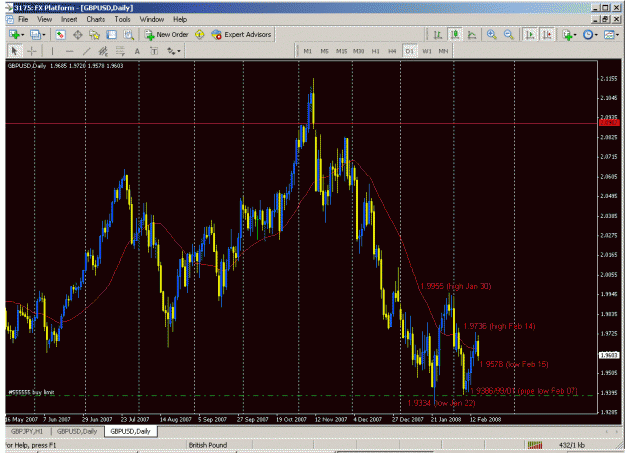The image size is (625, 453).
Task: Select the Text (A) tool
Action: tap(137, 51)
